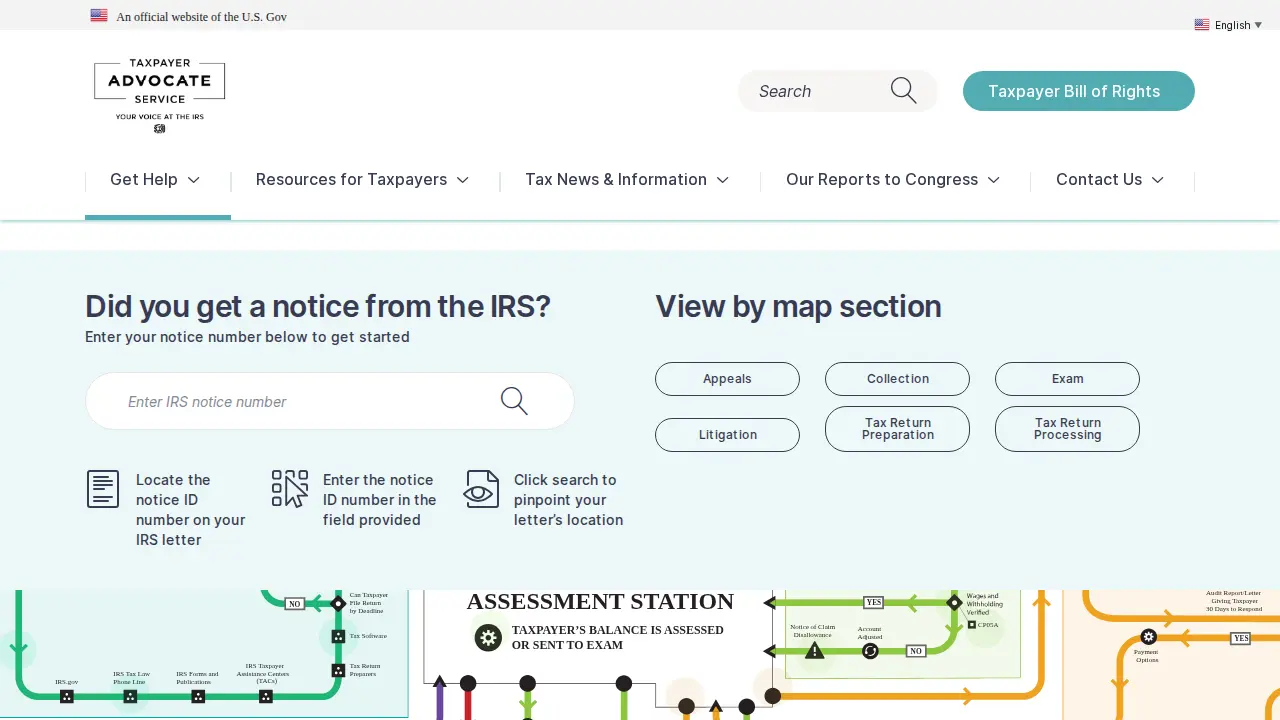View the Tax Return Preparation map section

pyautogui.click(x=897, y=429)
